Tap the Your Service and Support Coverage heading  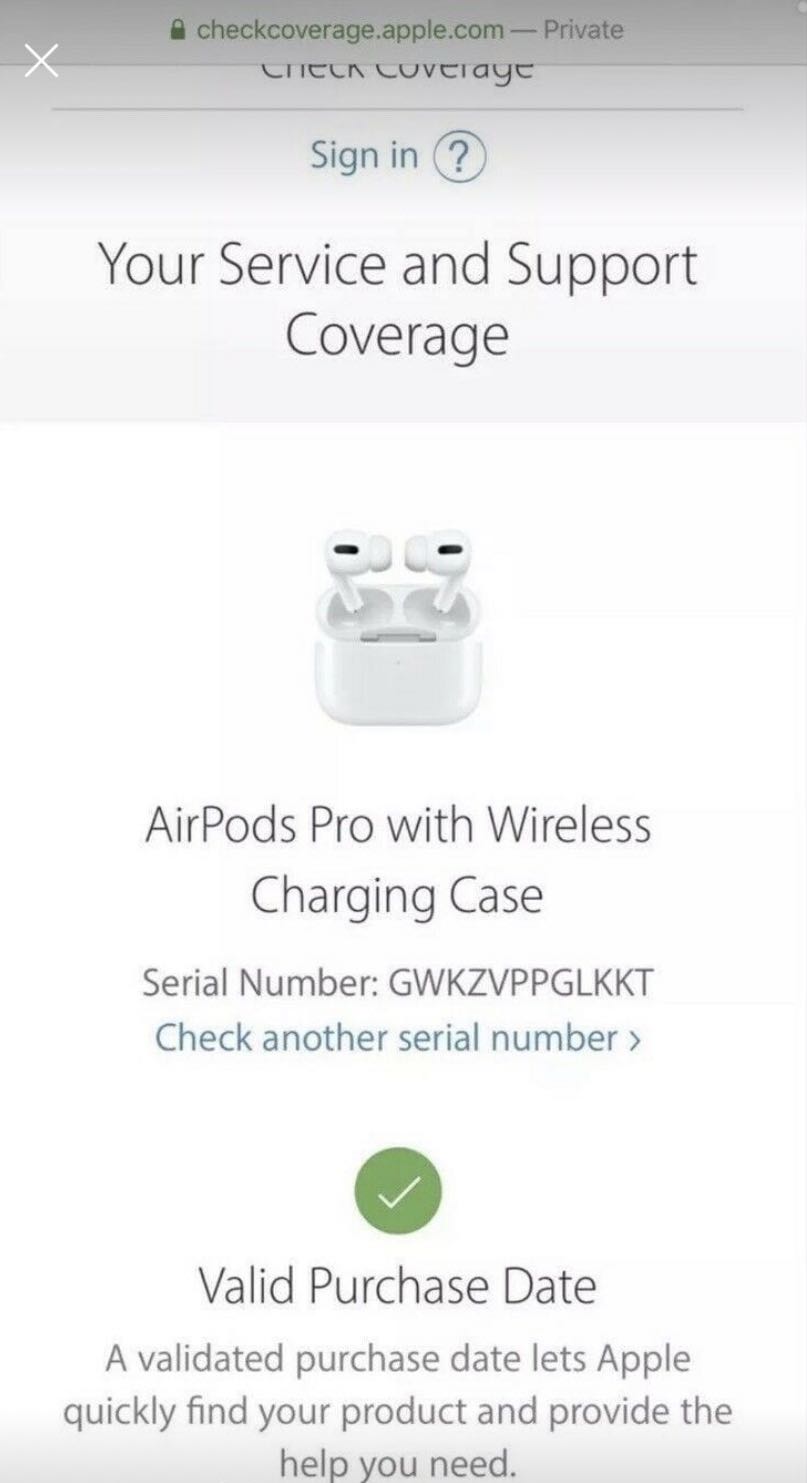coord(398,300)
